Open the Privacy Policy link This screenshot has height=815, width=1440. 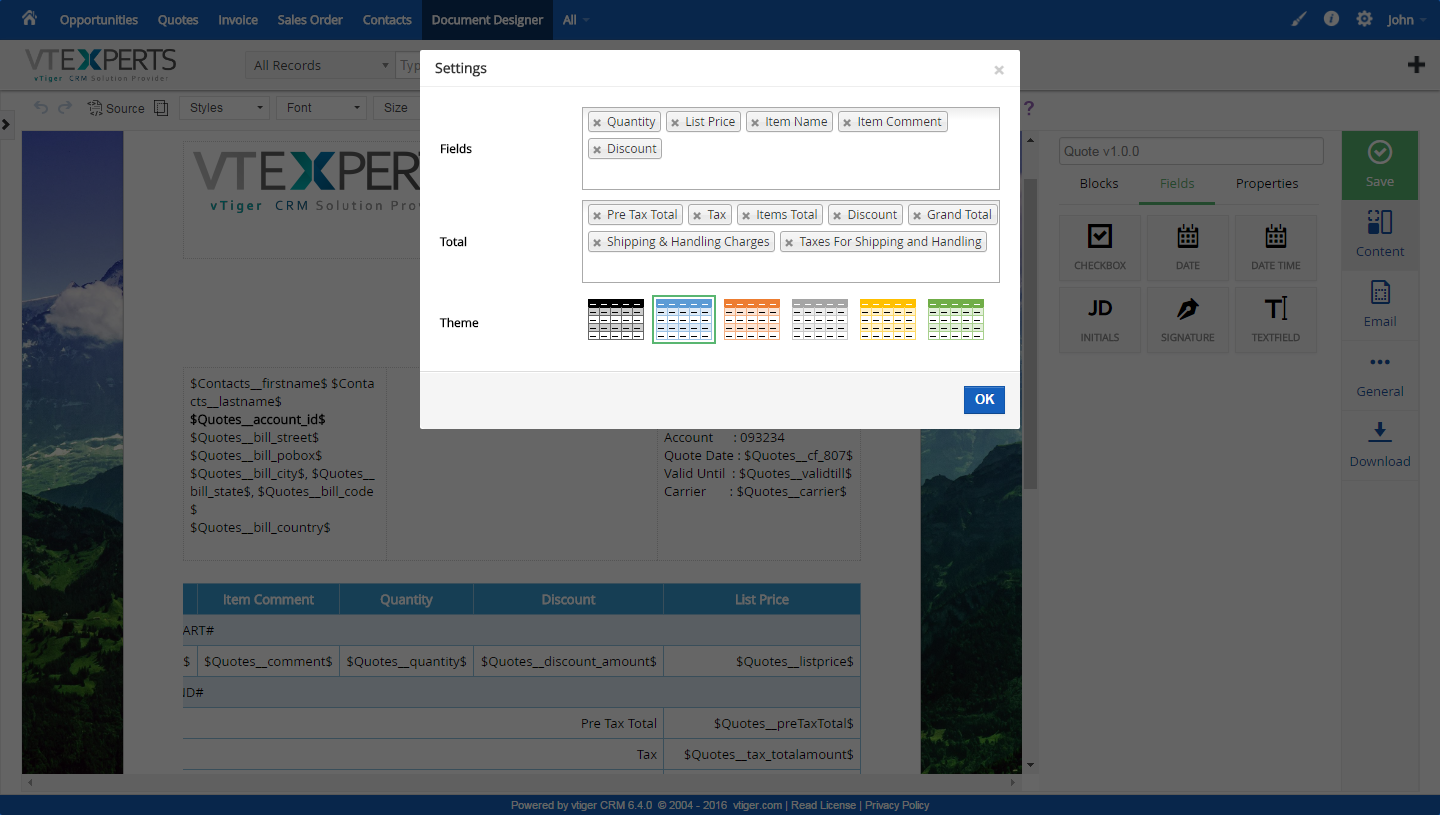point(897,805)
